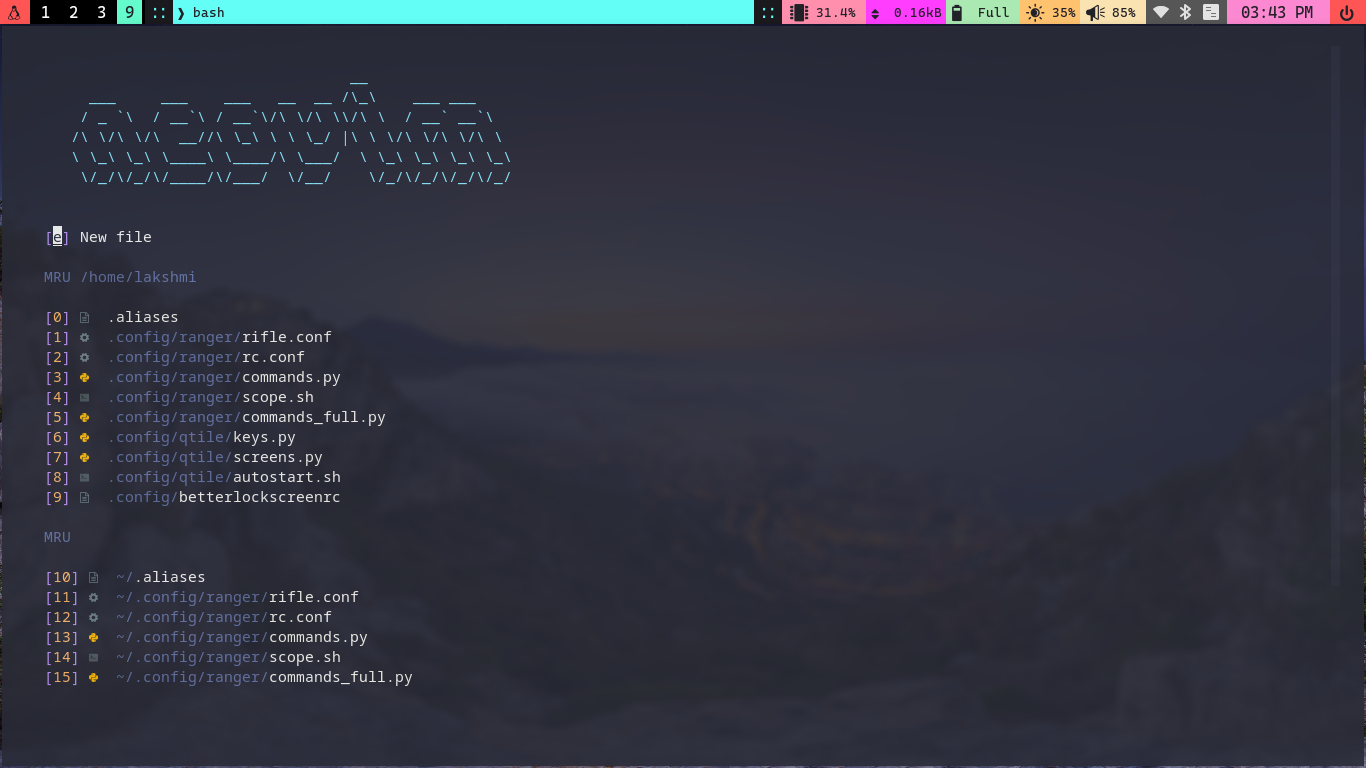This screenshot has height=768, width=1366.
Task: Click the speaker volume icon
Action: [1095, 12]
